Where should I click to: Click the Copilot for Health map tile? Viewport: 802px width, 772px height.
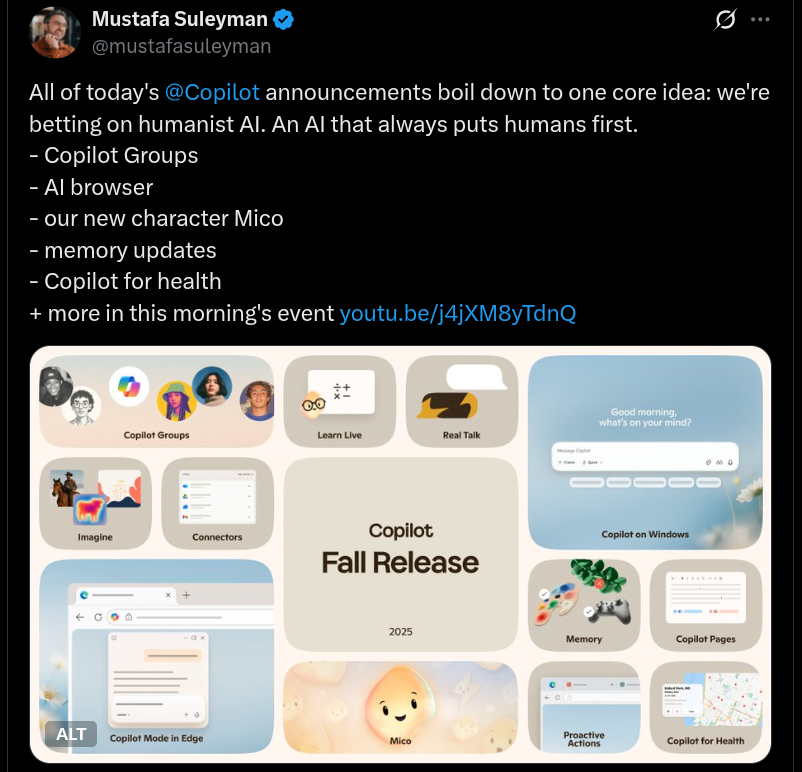point(706,707)
